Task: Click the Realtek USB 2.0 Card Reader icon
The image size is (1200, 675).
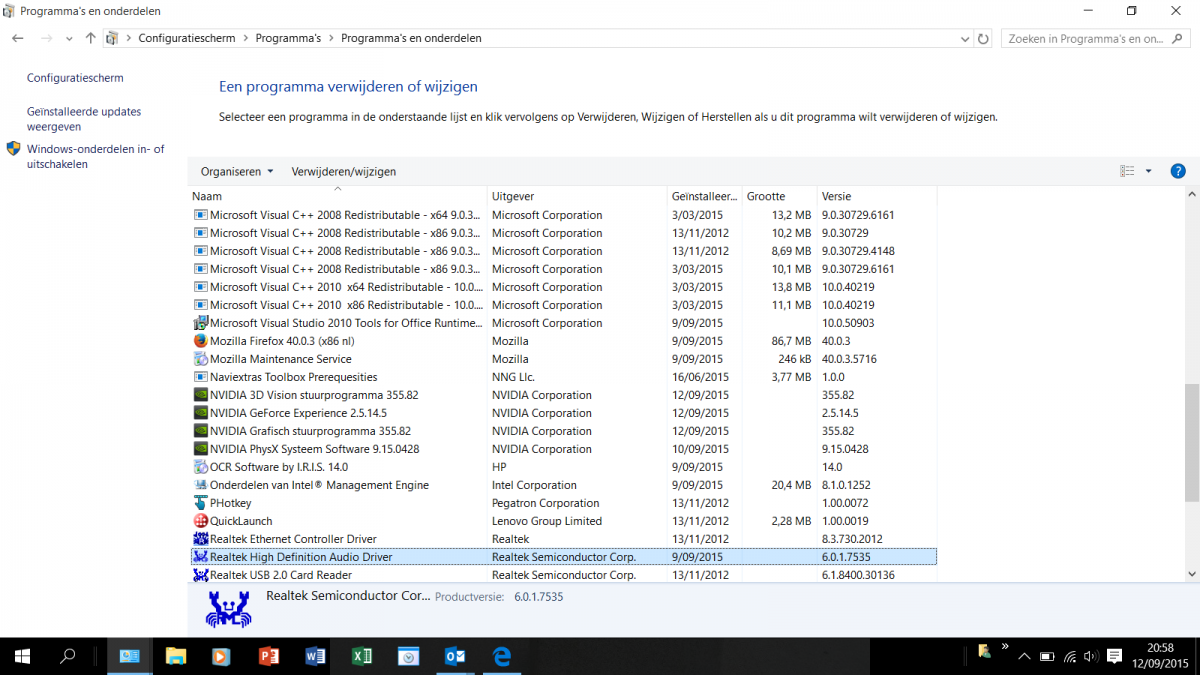Action: [200, 575]
